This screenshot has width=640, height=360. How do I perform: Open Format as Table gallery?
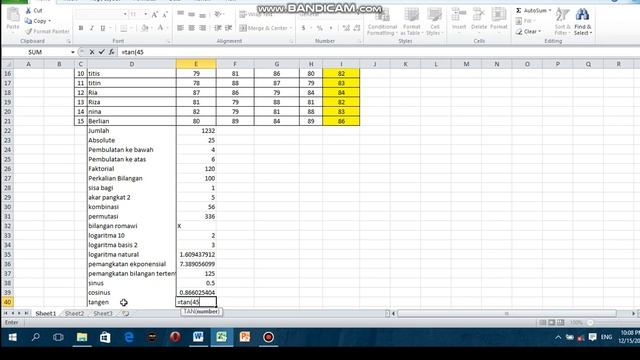click(x=411, y=22)
